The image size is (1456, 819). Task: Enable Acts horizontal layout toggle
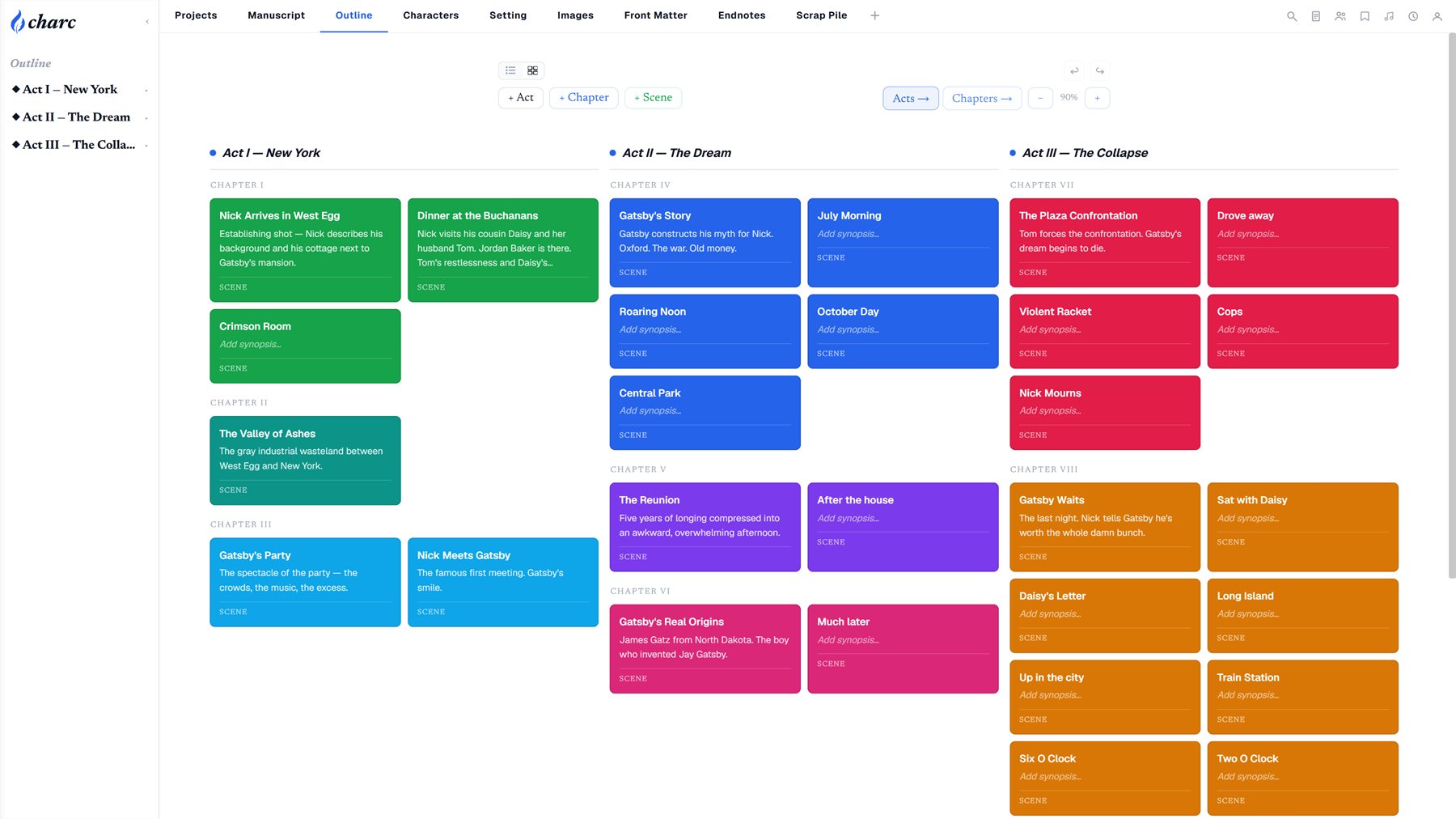point(911,98)
